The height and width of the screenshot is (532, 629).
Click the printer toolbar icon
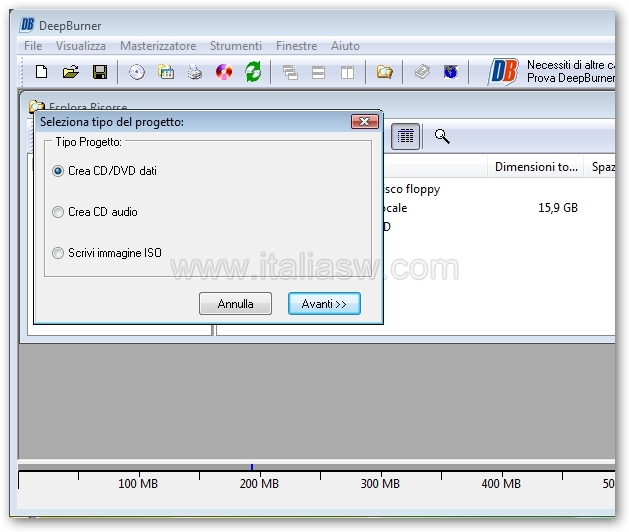point(195,73)
